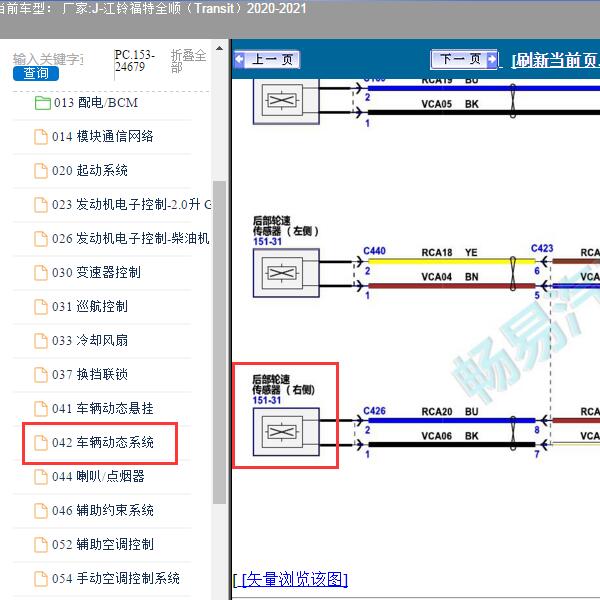This screenshot has width=600, height=600.
Task: Select 042 车辆动态系统
Action: (103, 443)
